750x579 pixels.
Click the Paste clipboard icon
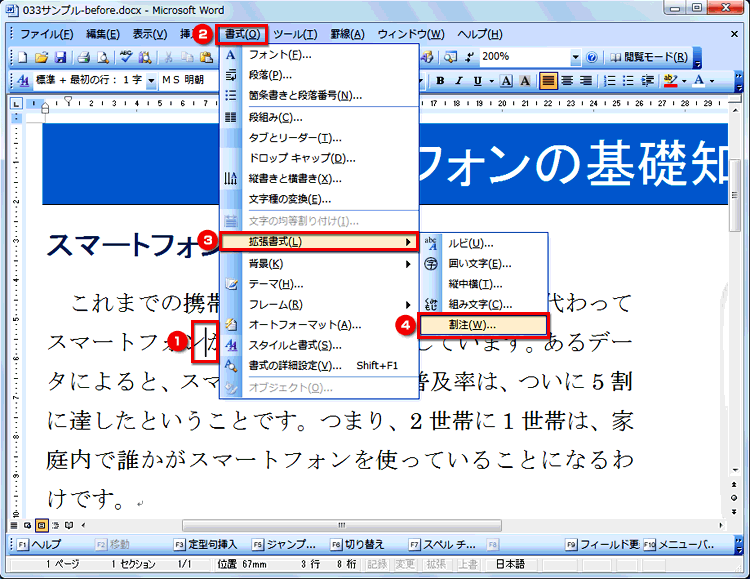[206, 57]
